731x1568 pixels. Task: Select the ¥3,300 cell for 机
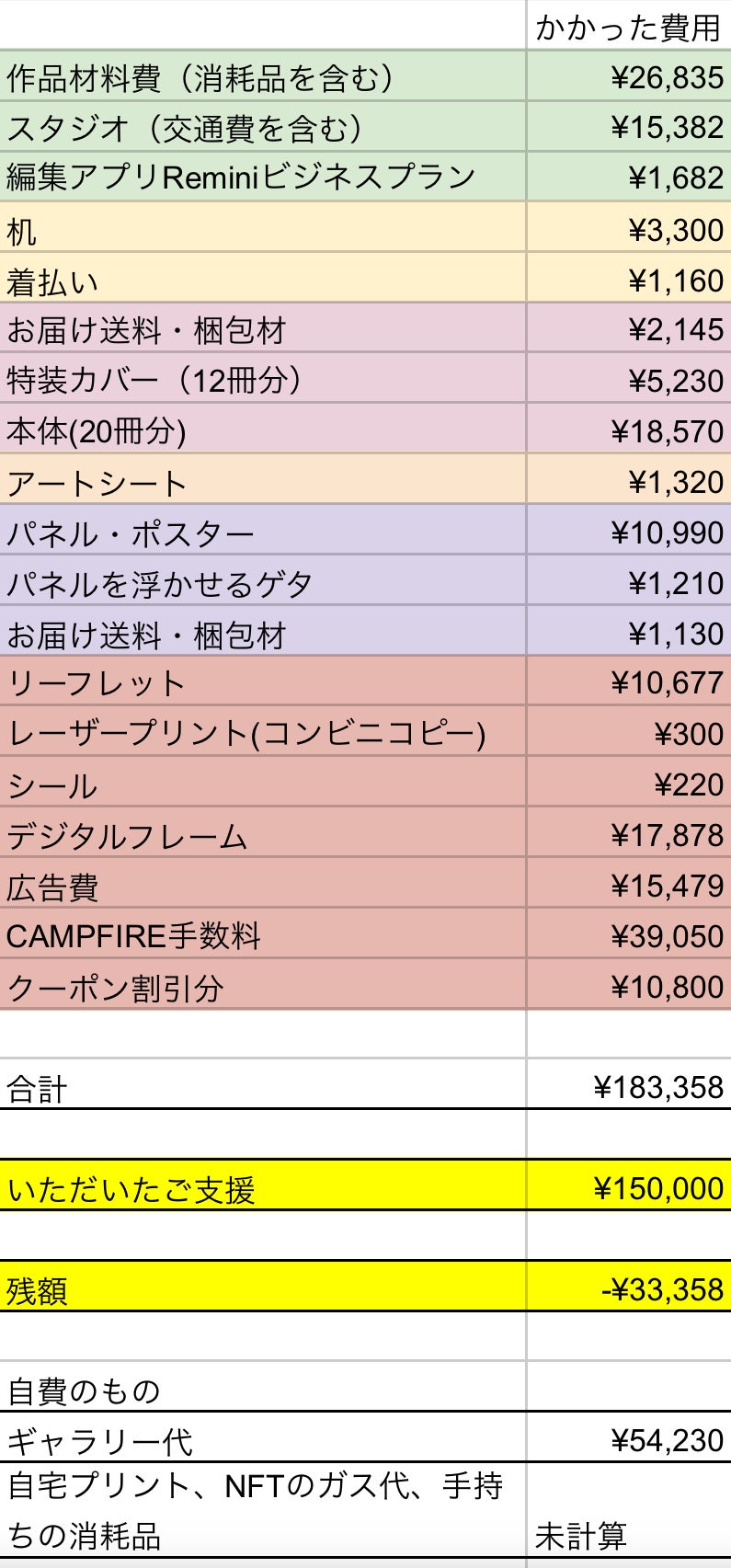point(629,229)
